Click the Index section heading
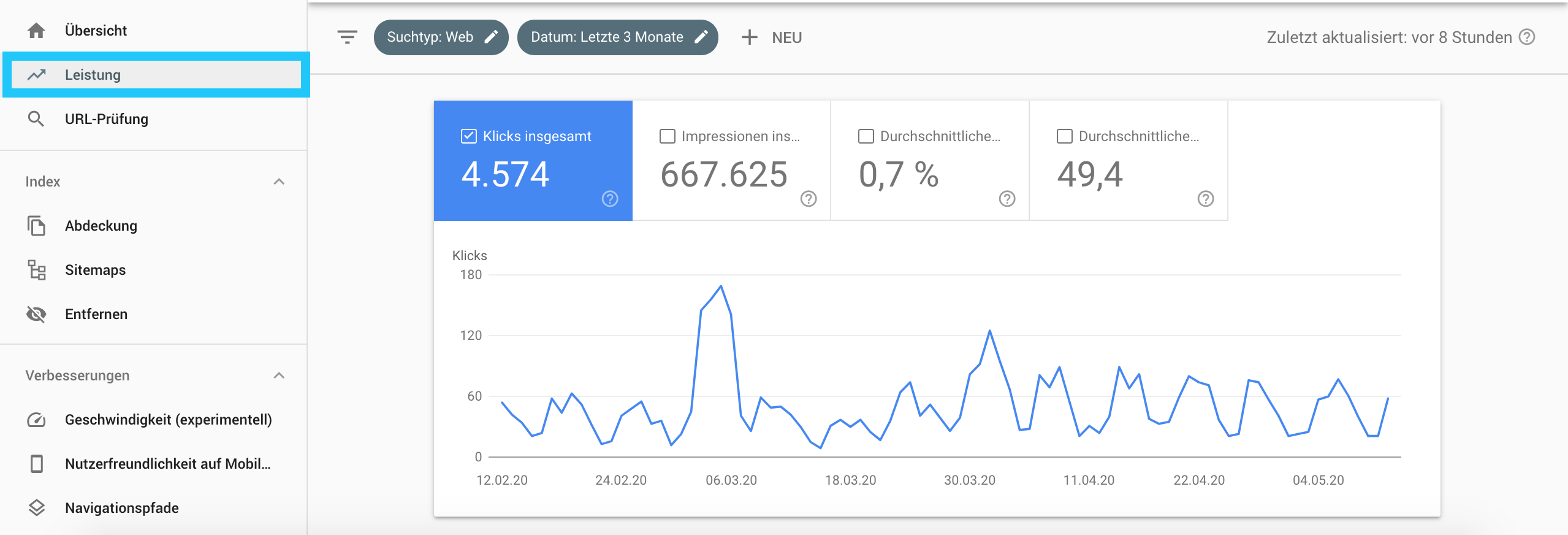 (x=43, y=182)
